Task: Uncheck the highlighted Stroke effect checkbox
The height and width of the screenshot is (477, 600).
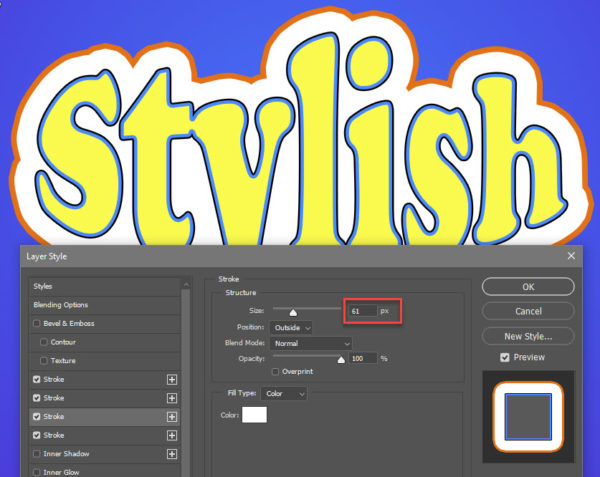Action: (37, 417)
